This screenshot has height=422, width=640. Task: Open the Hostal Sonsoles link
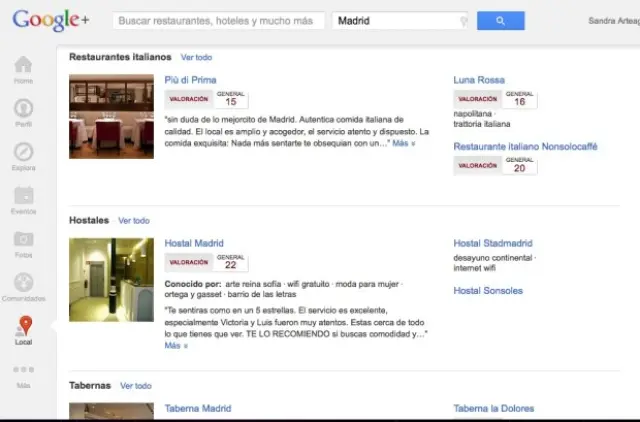pyautogui.click(x=488, y=291)
